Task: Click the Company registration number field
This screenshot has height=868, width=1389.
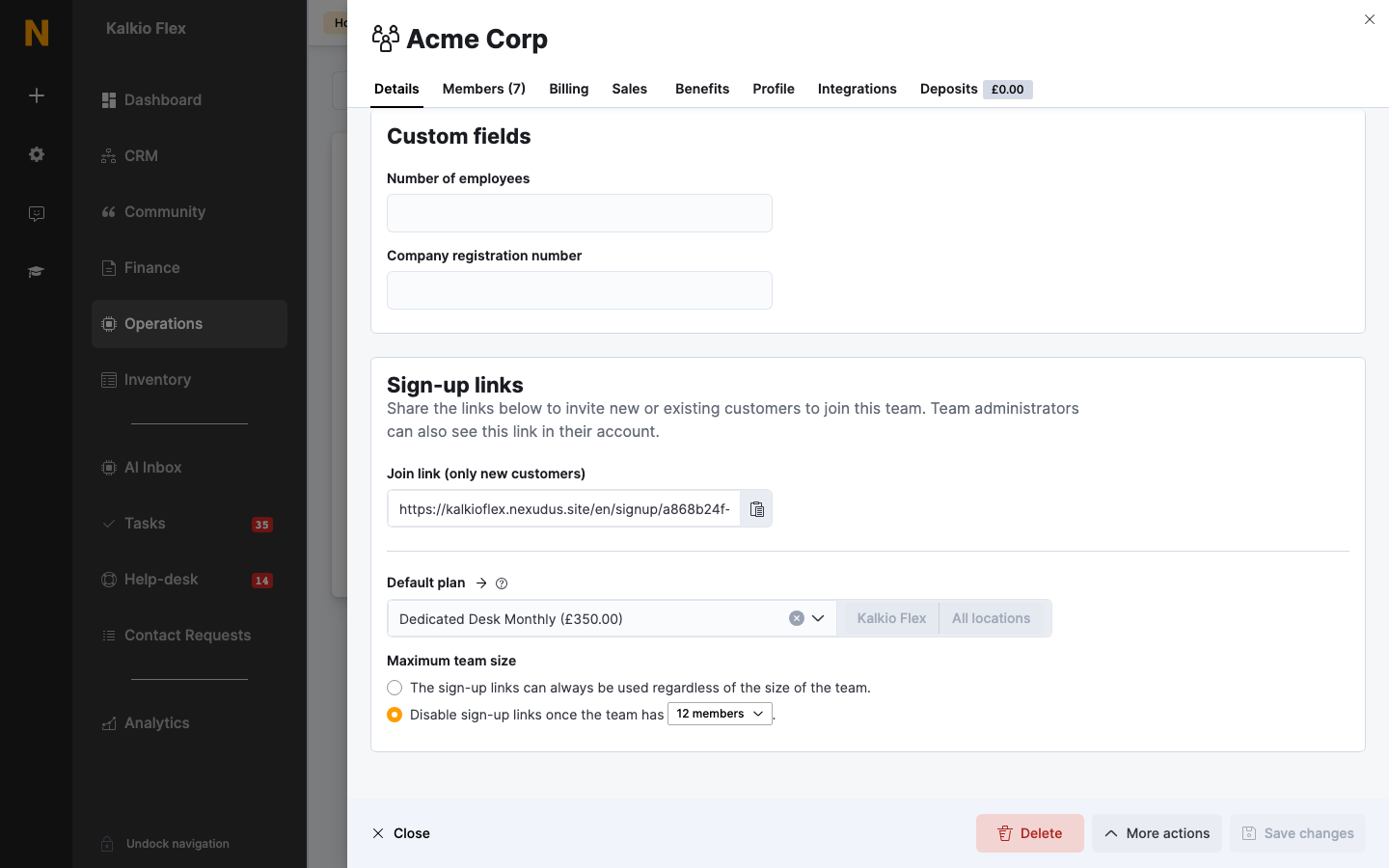Action: click(x=580, y=290)
